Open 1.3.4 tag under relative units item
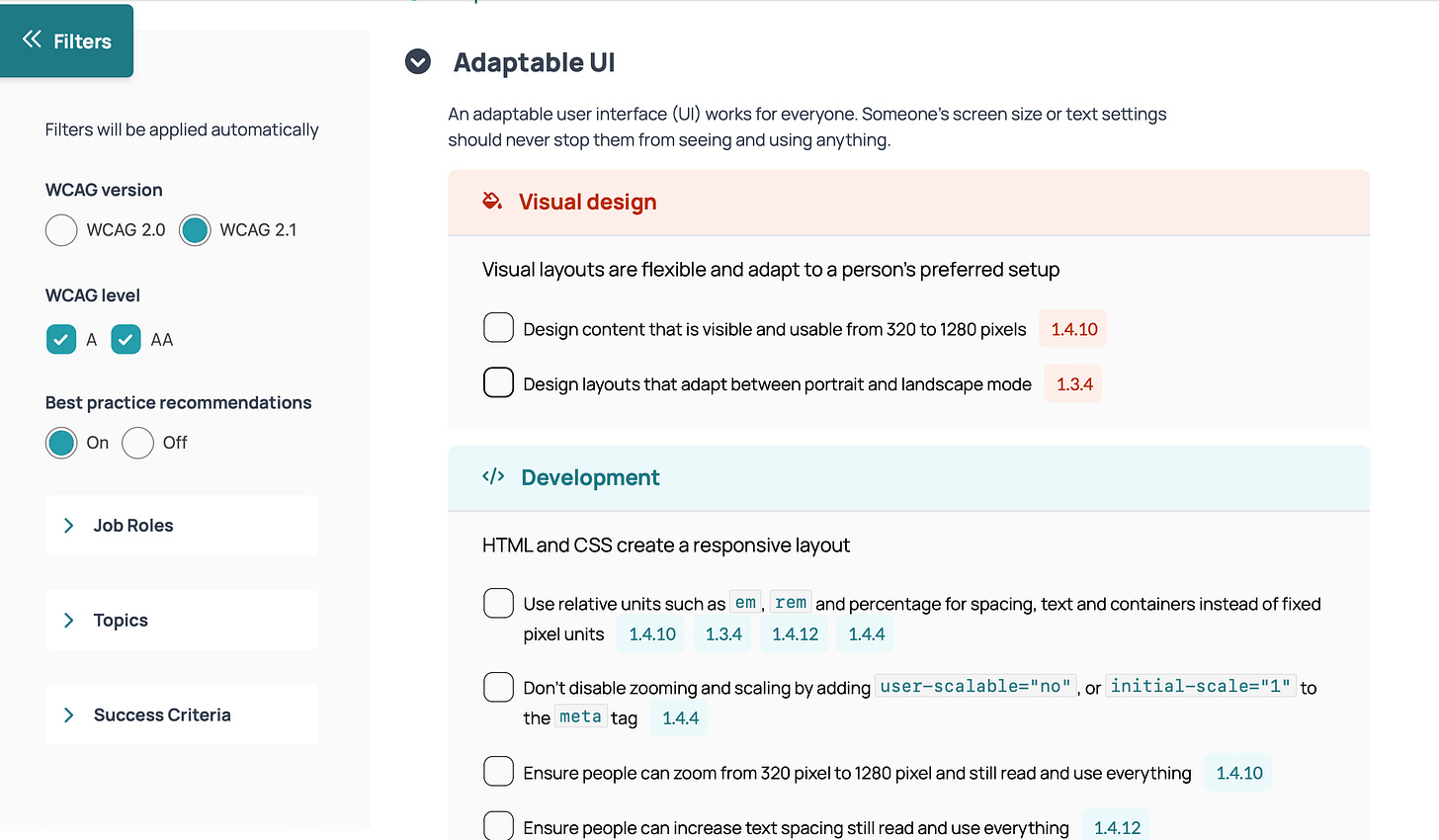Screen dimensions: 1439x840 [x=723, y=634]
